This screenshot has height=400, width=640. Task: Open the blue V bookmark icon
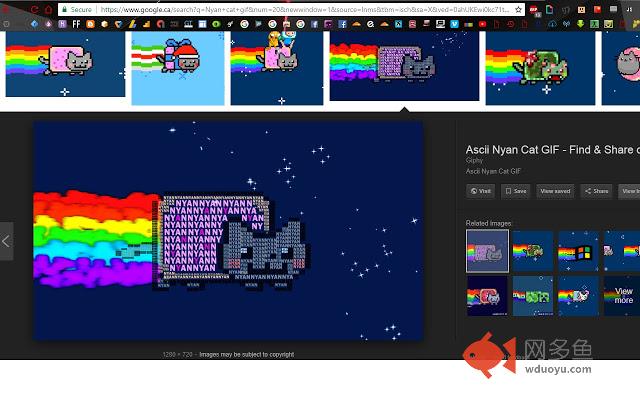(454, 24)
